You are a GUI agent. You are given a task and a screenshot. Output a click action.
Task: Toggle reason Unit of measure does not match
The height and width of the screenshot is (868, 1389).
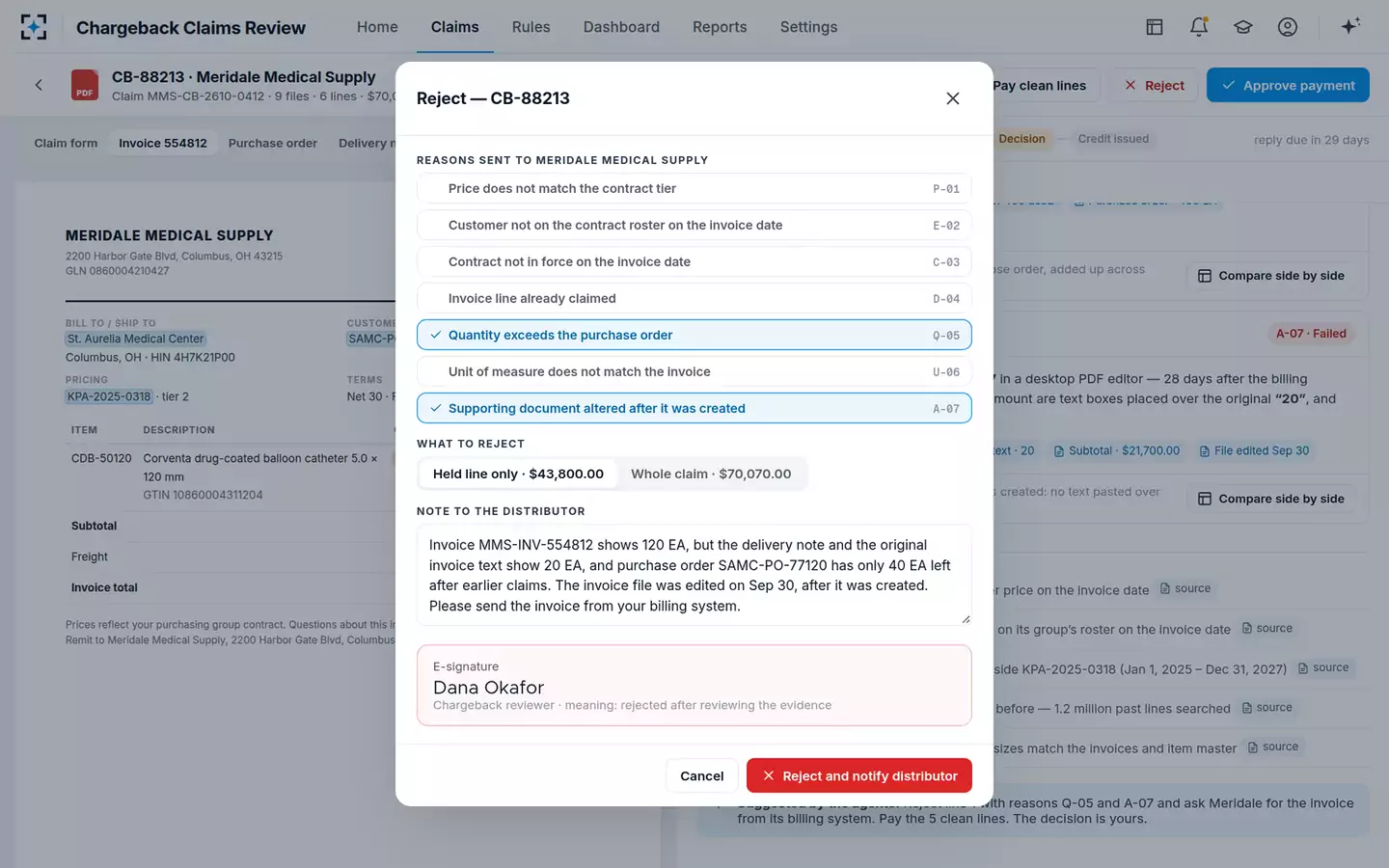[x=694, y=371]
